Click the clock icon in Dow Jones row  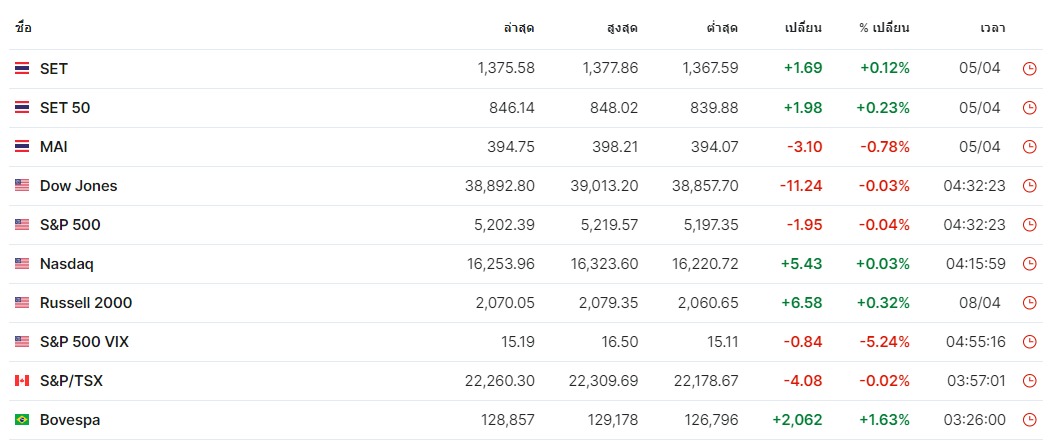tap(1029, 186)
